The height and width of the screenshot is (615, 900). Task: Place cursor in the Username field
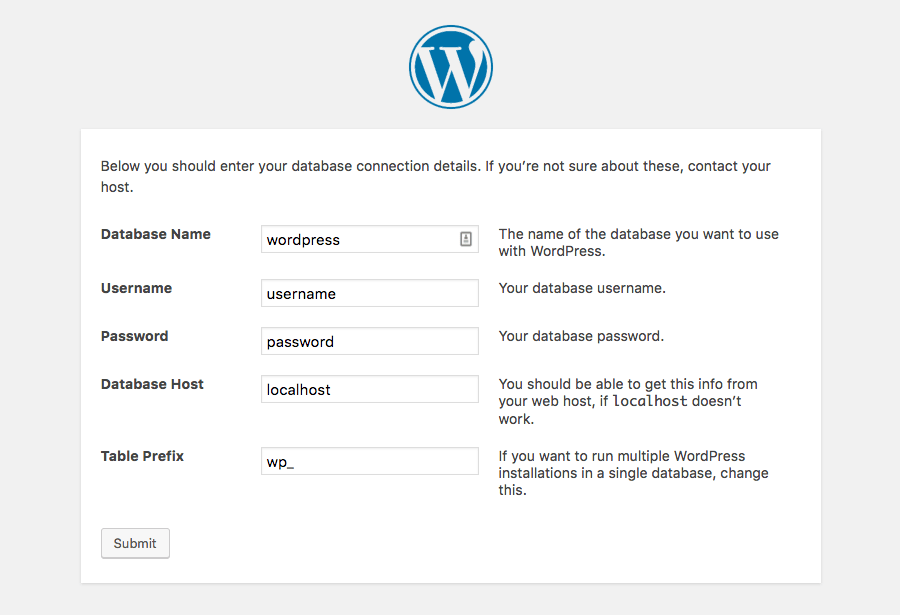369,292
